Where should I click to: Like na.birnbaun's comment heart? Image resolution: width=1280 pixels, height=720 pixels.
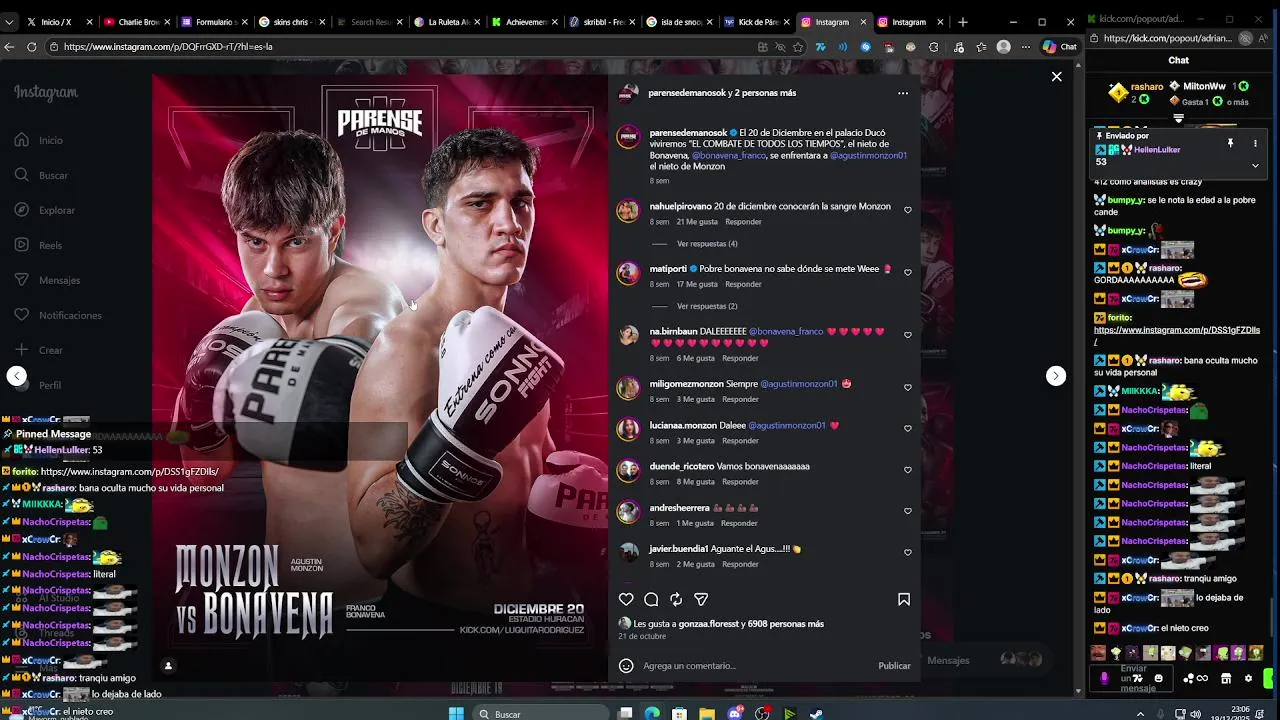coord(908,335)
